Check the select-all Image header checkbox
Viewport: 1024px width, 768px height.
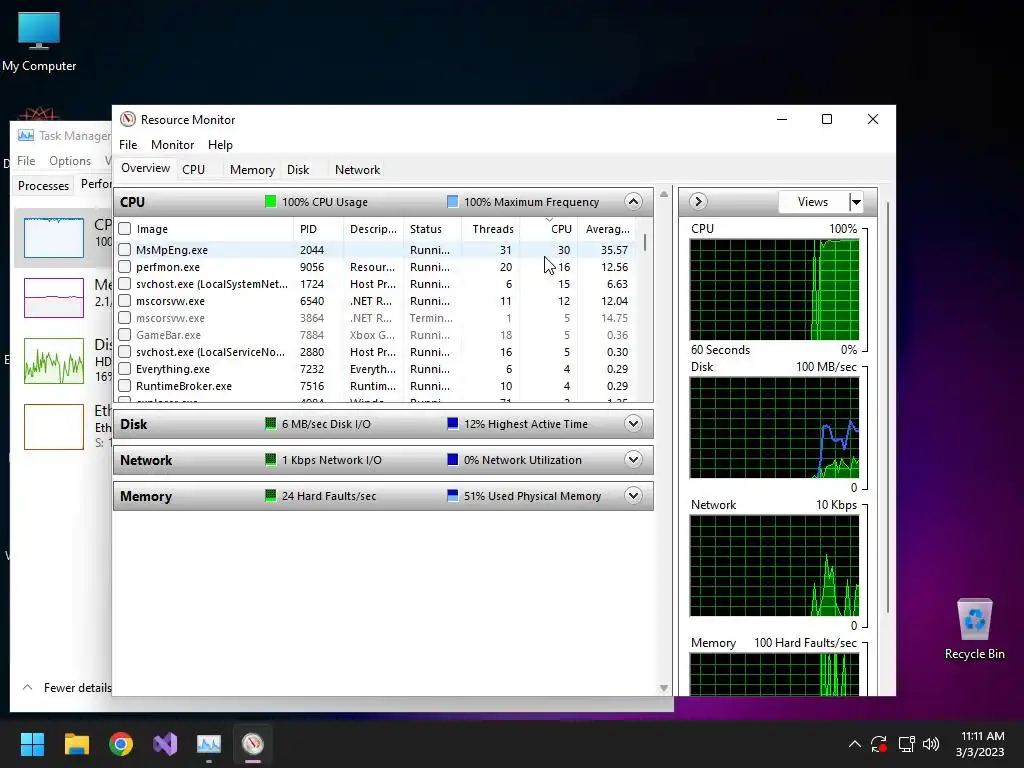(125, 229)
